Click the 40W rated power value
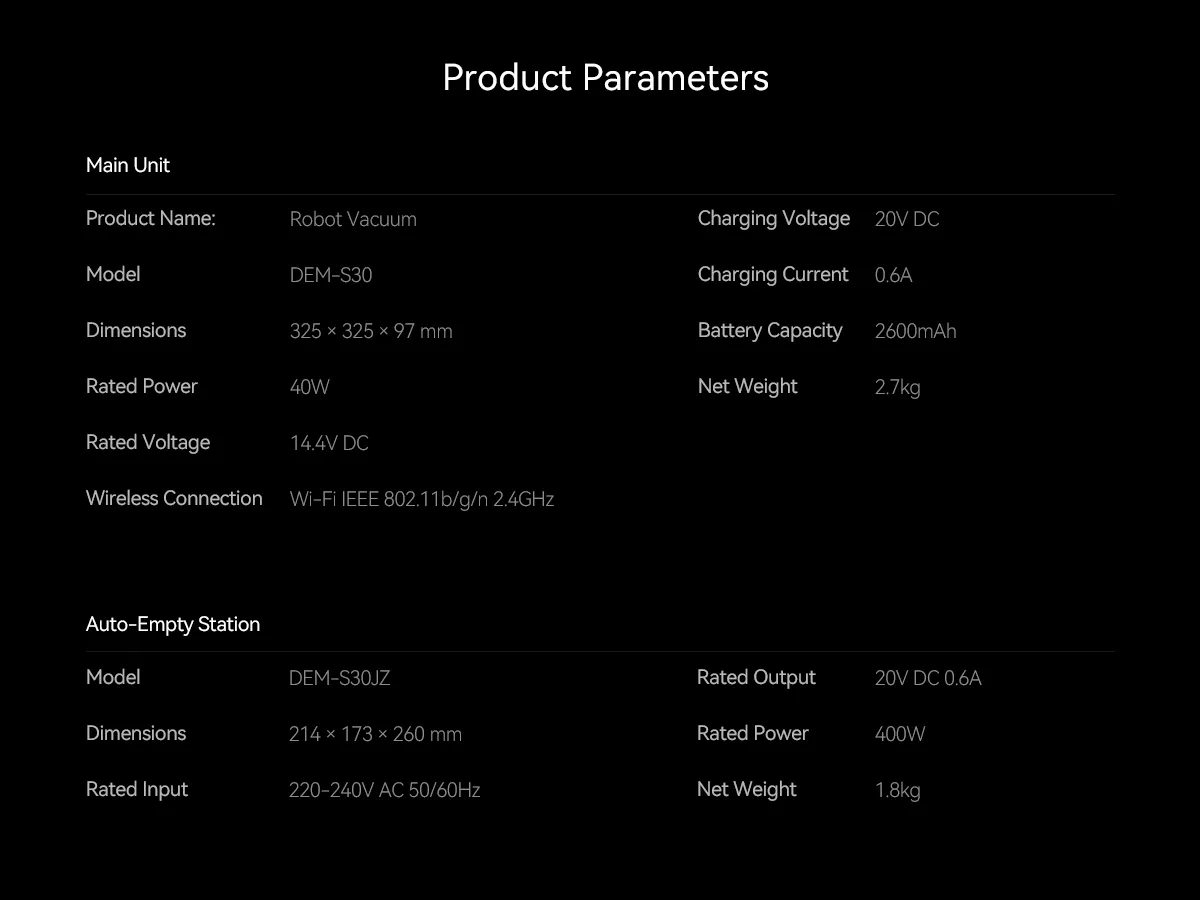 point(309,387)
